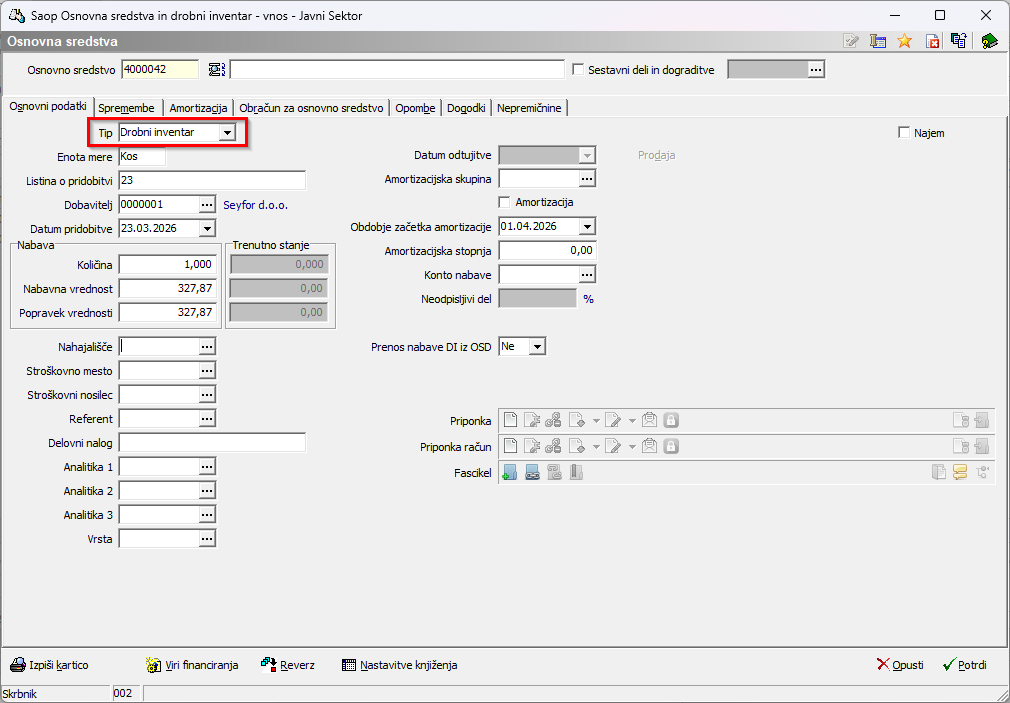The image size is (1010, 703).
Task: Open the Analitika 1 lookup ellipsis button
Action: pos(207,467)
